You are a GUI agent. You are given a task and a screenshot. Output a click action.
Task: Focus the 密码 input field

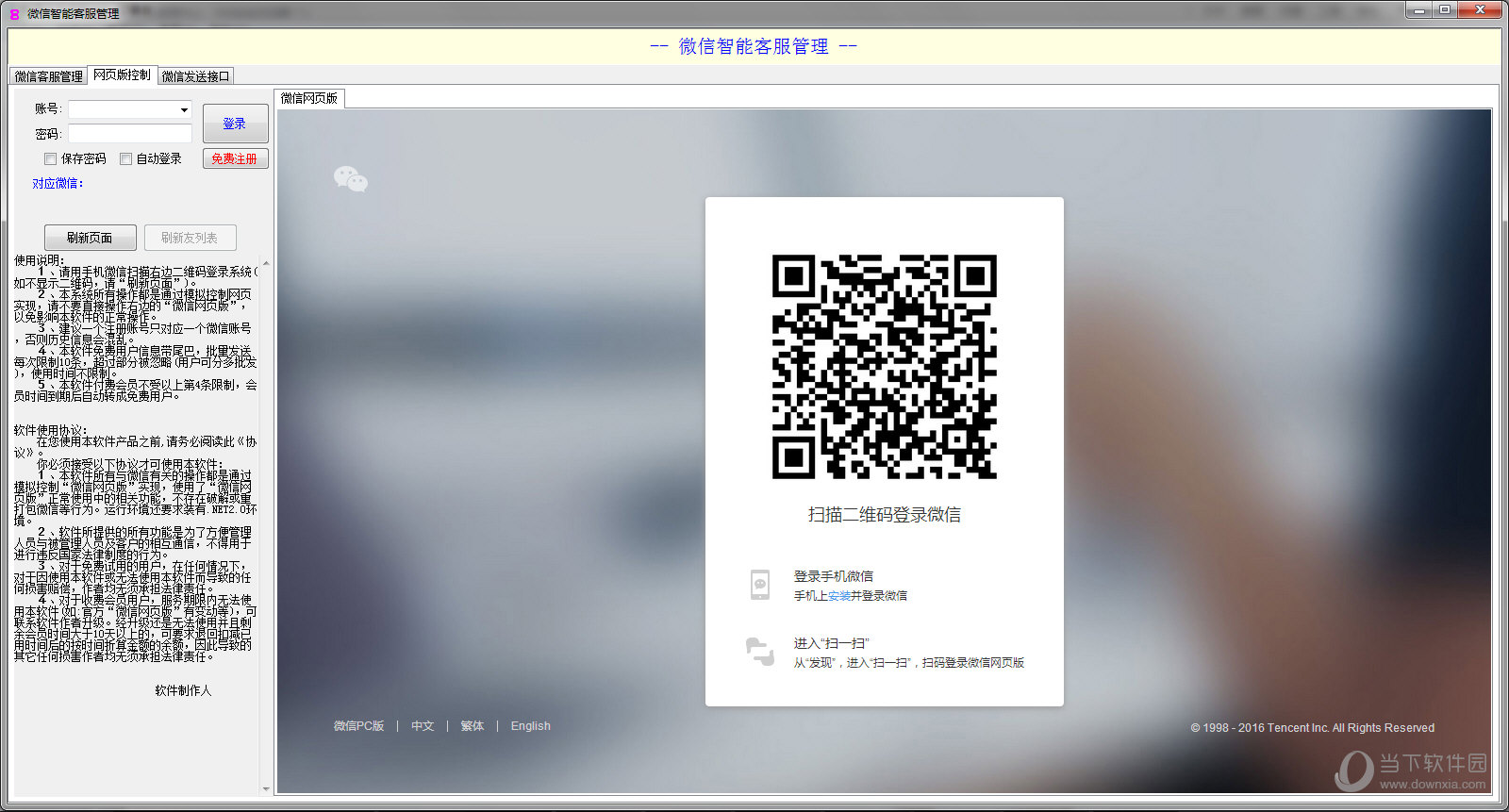coord(130,134)
